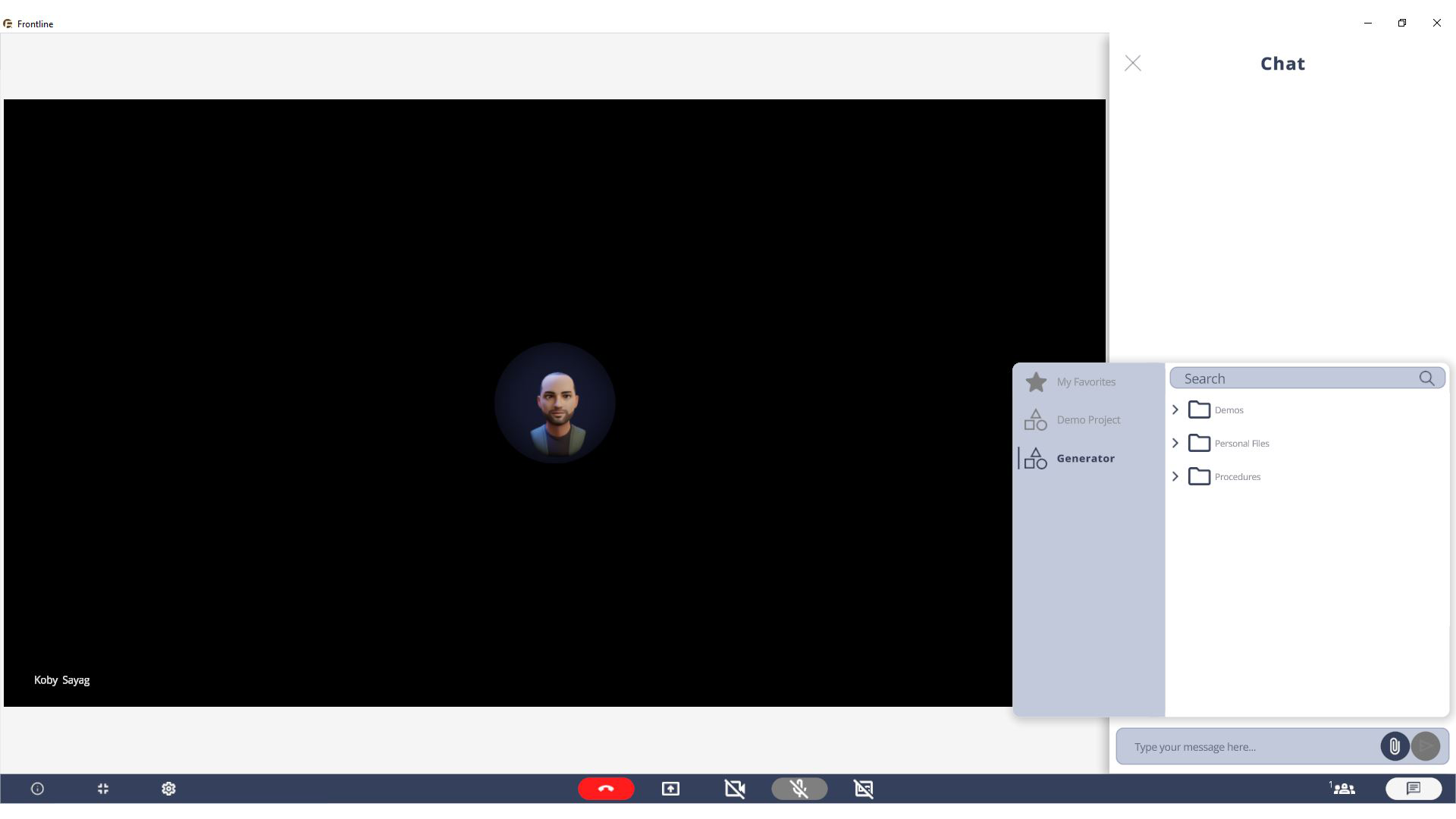Select the Generator project tab
This screenshot has height=819, width=1456.
1085,458
